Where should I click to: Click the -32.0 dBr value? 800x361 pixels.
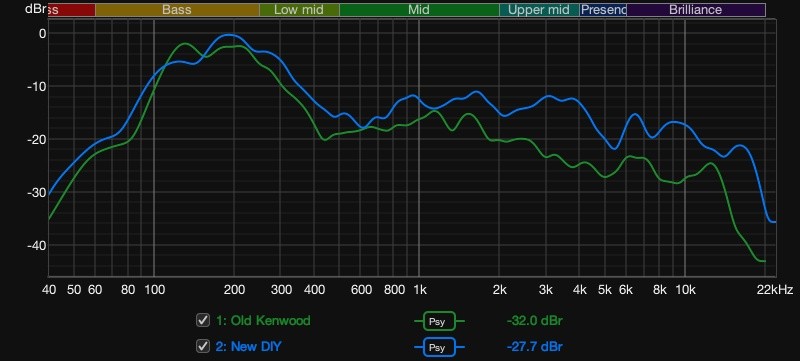tap(535, 321)
